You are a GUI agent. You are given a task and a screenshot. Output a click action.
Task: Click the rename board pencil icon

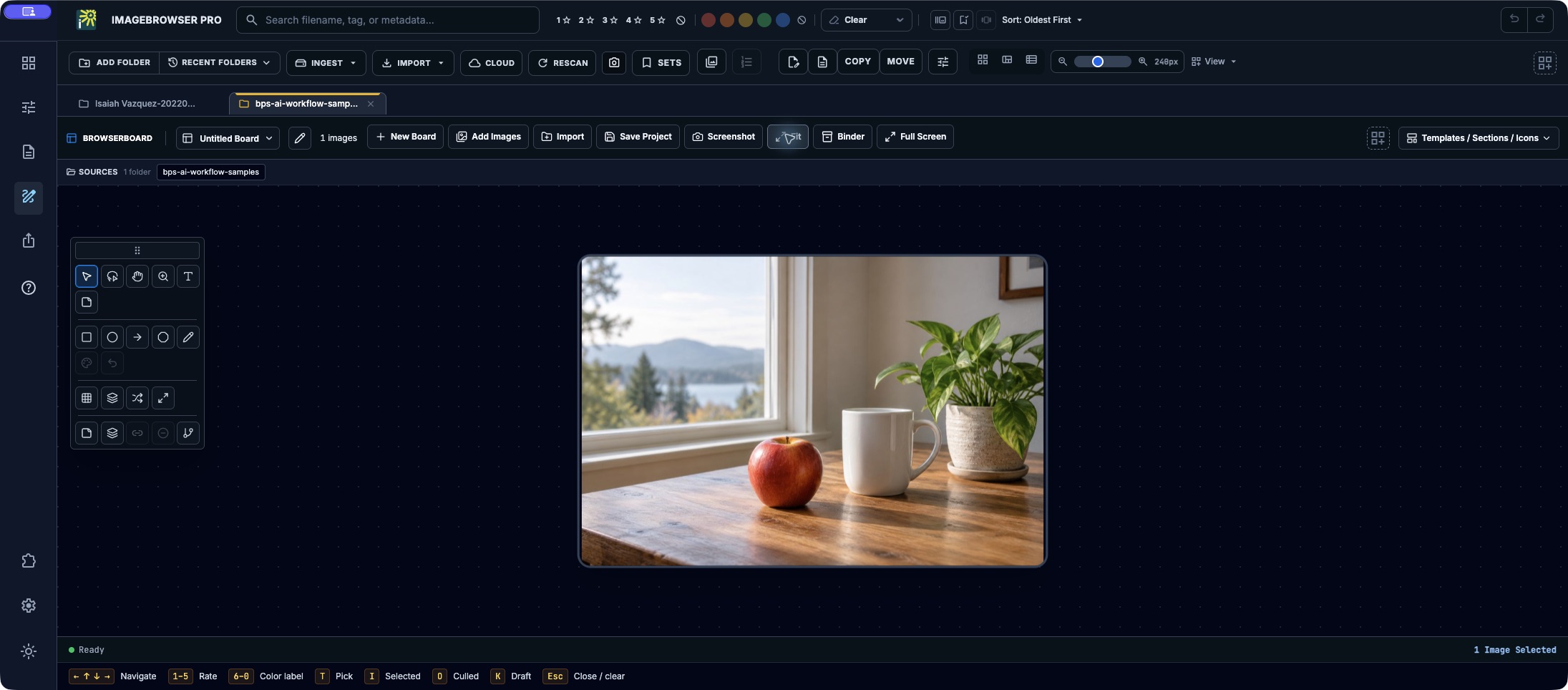300,137
